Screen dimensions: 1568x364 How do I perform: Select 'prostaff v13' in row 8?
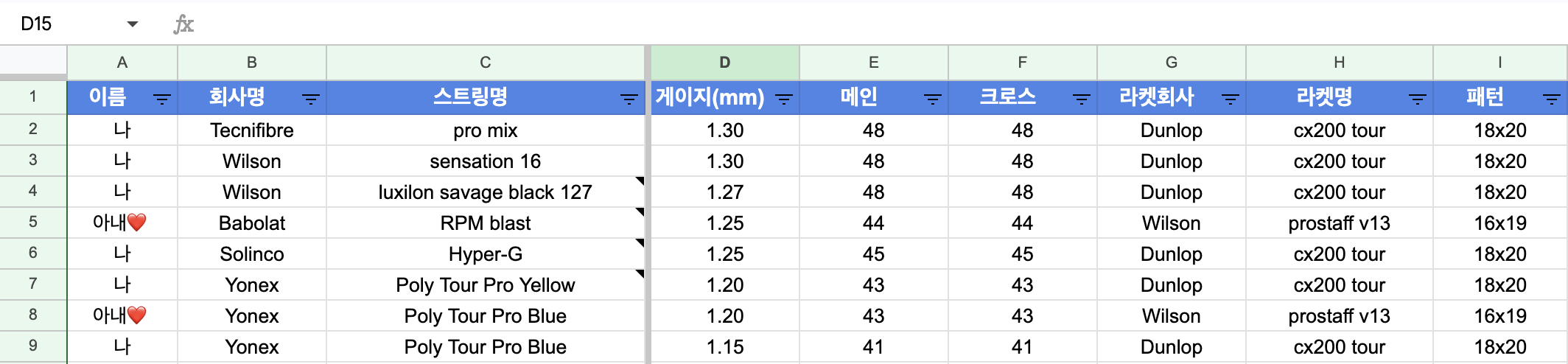pyautogui.click(x=1340, y=315)
